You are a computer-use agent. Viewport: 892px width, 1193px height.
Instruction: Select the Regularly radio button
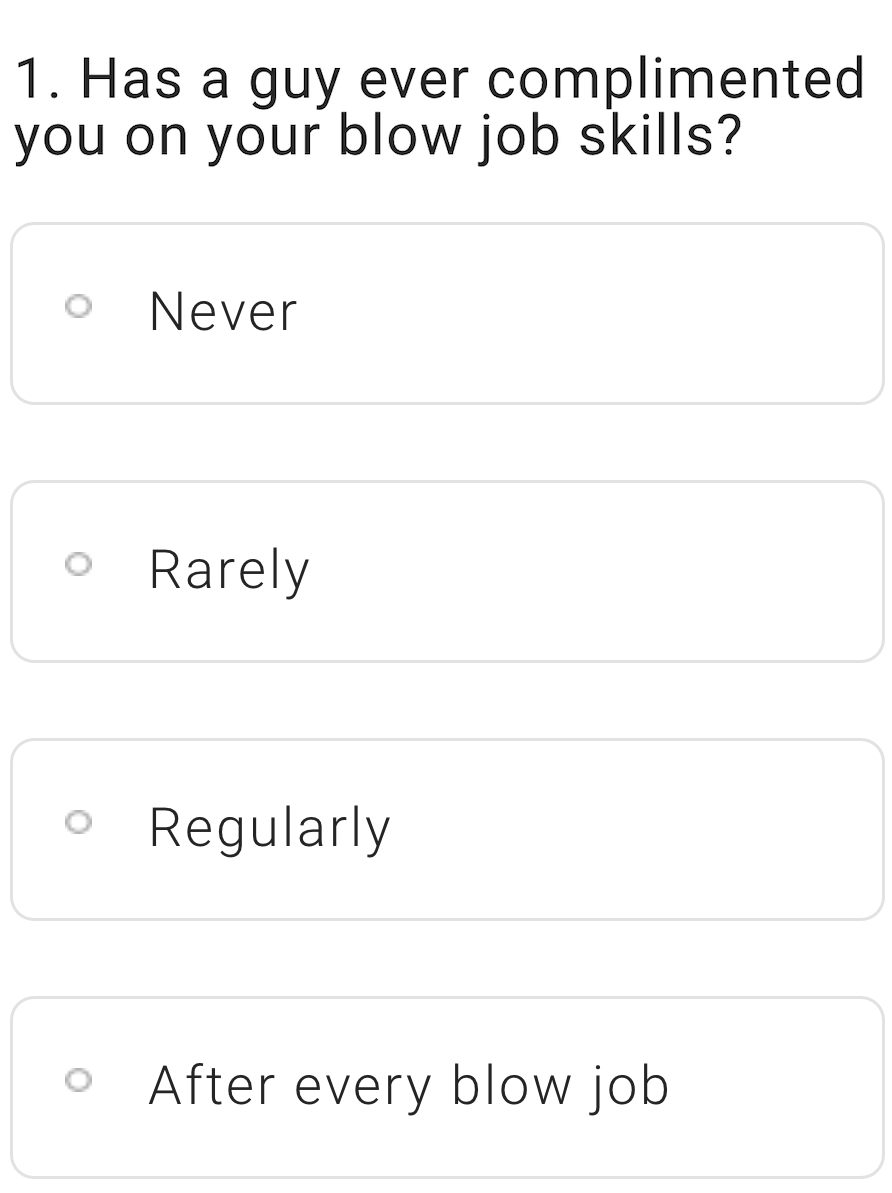(78, 822)
